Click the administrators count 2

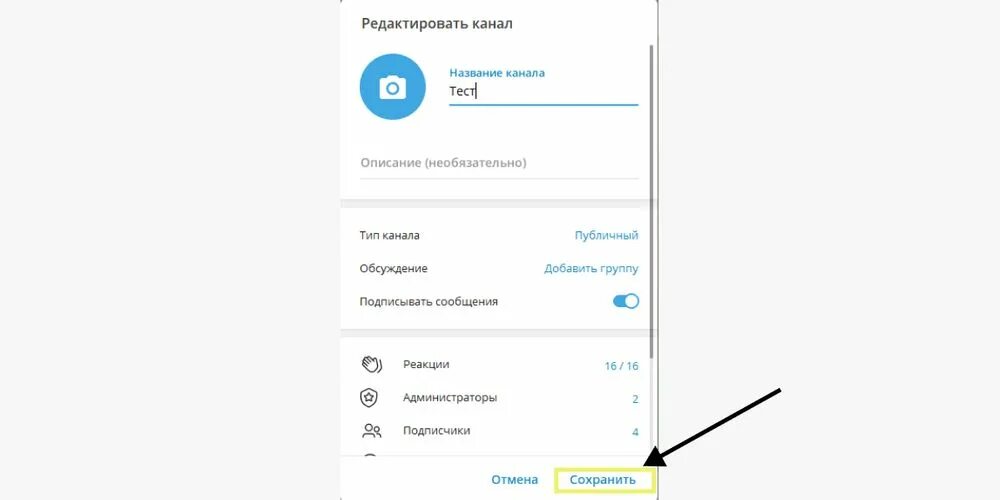coord(635,399)
